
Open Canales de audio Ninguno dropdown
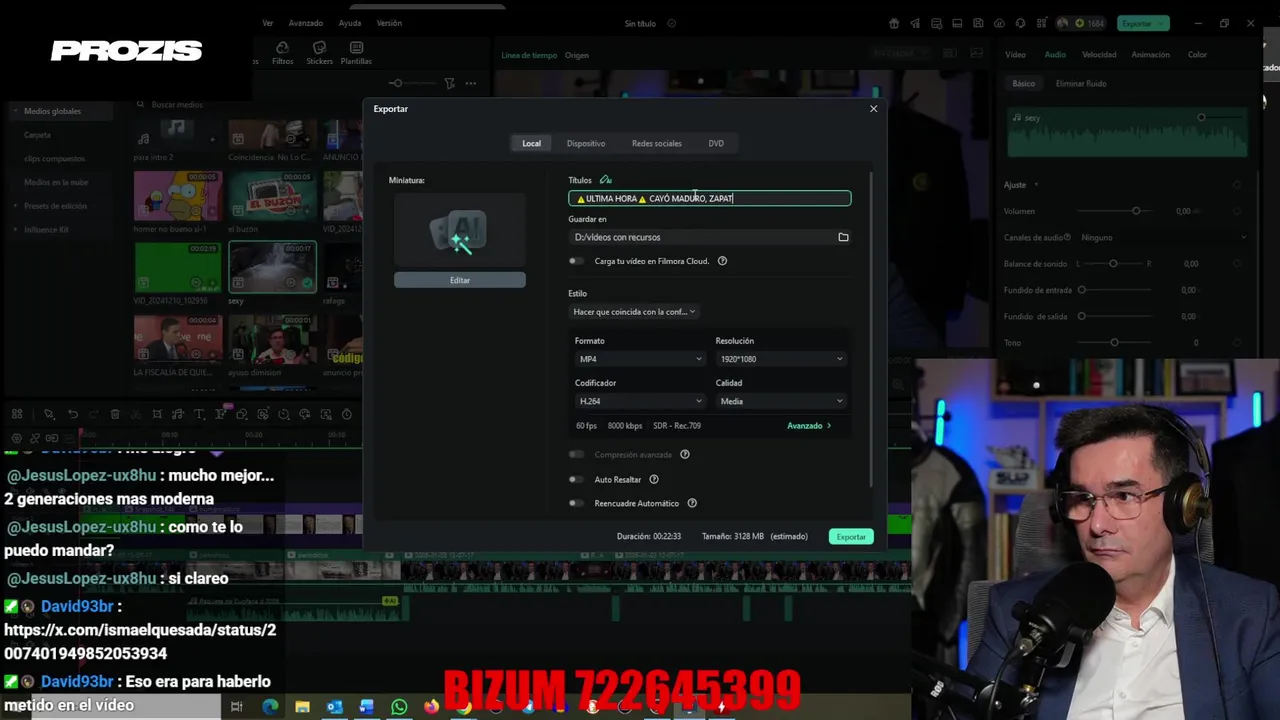coord(1163,238)
